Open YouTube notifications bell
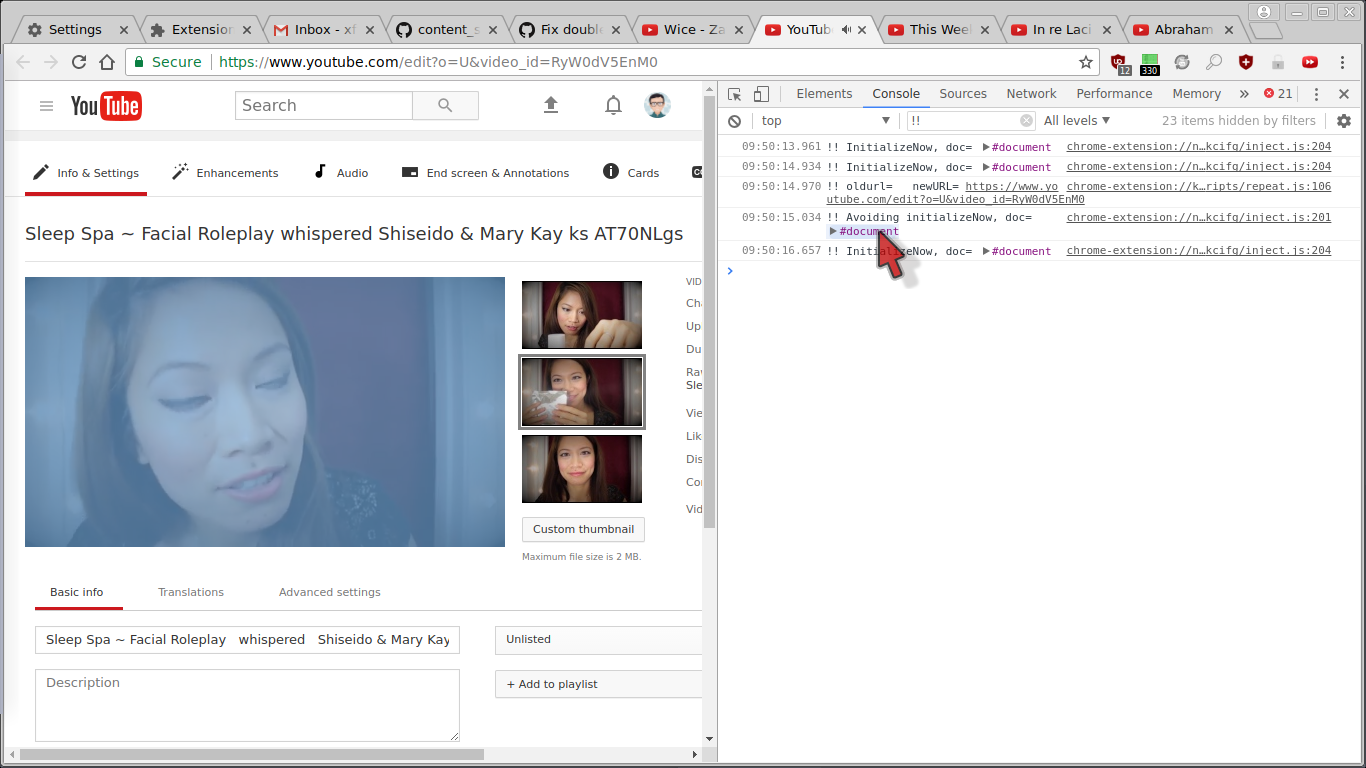Viewport: 1366px width, 768px height. click(x=613, y=105)
